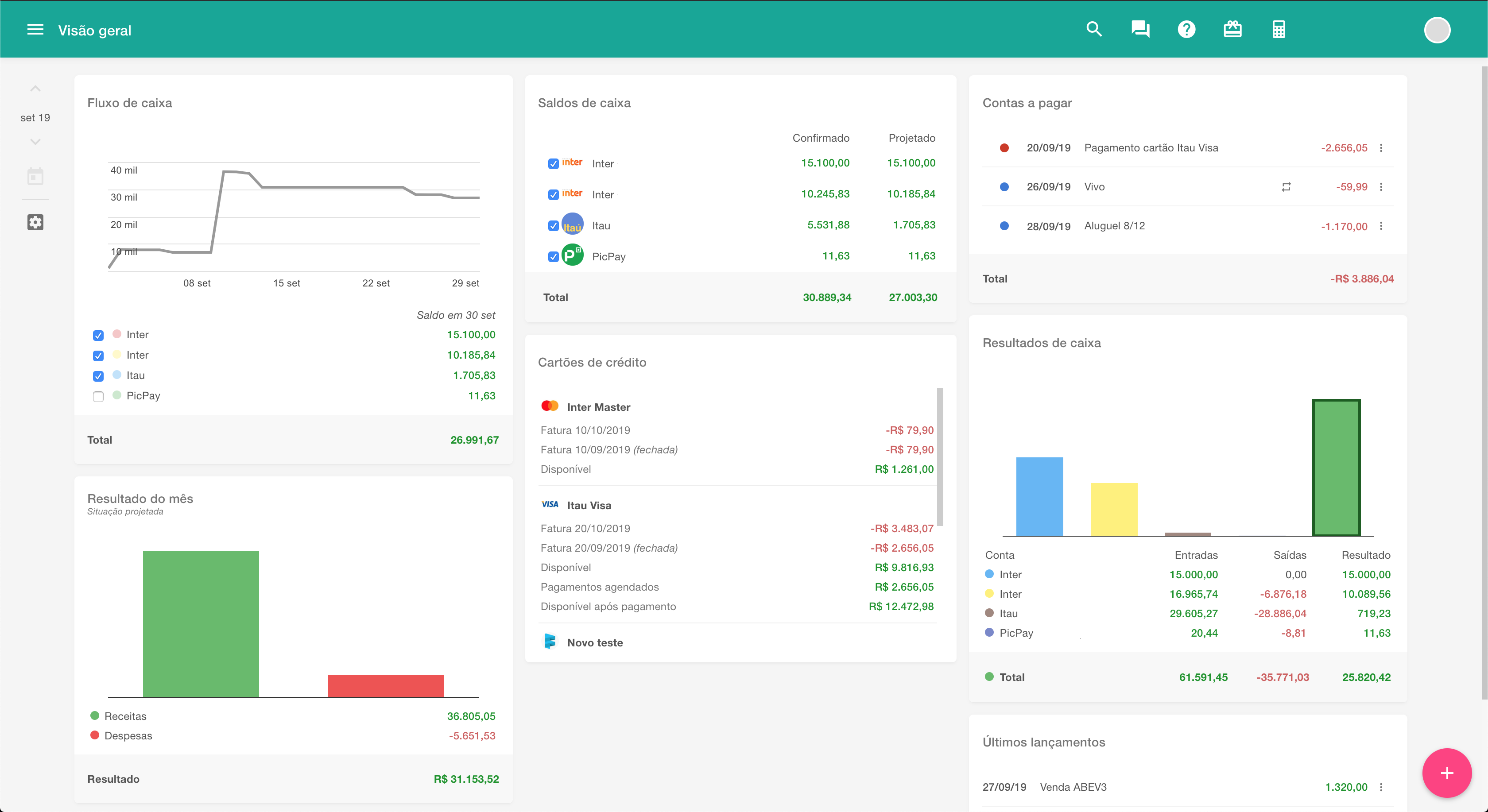The width and height of the screenshot is (1488, 812).
Task: Go to previous month with up chevron
Action: 35,89
